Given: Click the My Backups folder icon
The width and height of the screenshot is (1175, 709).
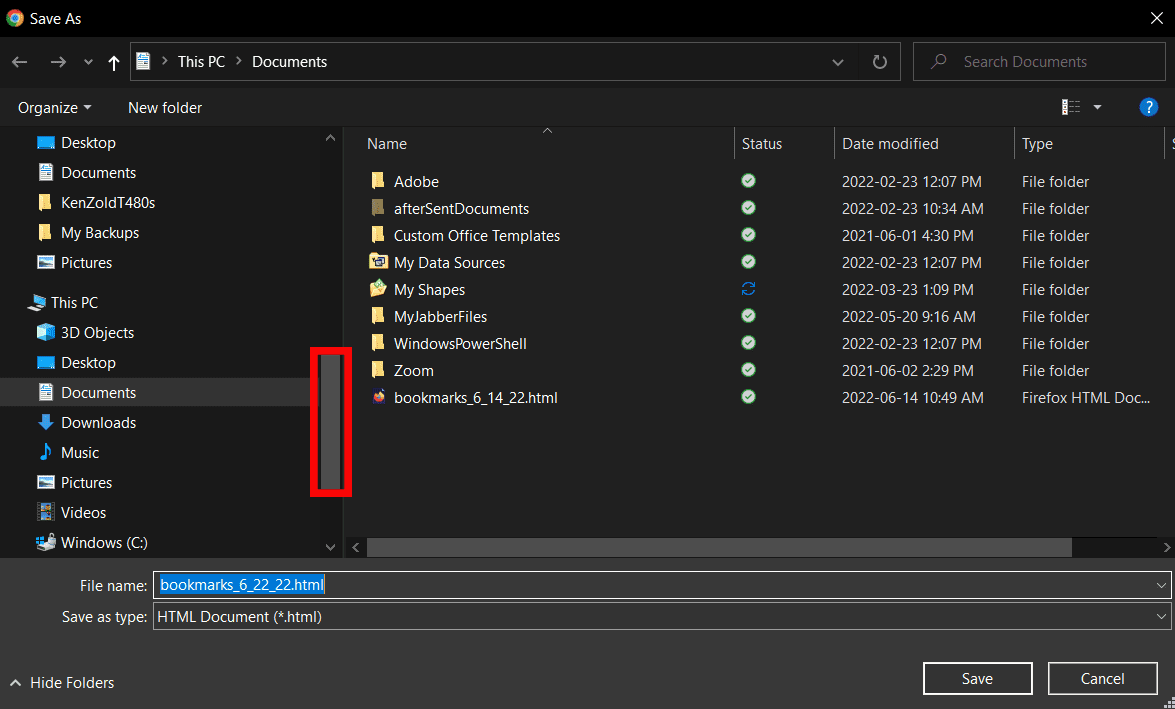Looking at the screenshot, I should coord(45,232).
